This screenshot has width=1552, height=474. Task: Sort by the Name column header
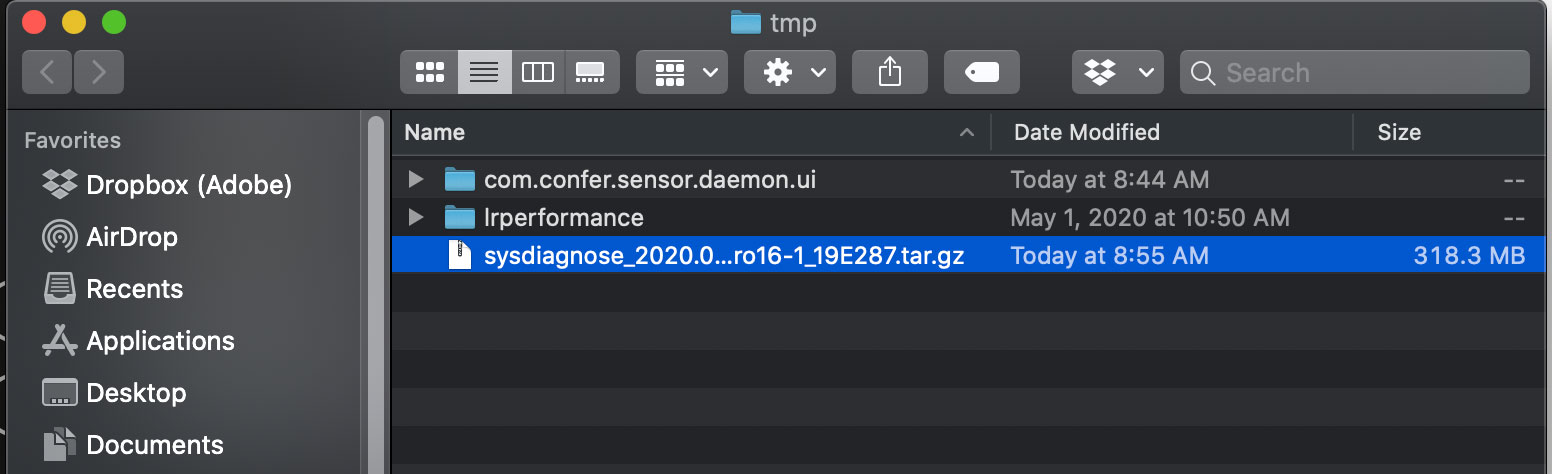[x=680, y=132]
